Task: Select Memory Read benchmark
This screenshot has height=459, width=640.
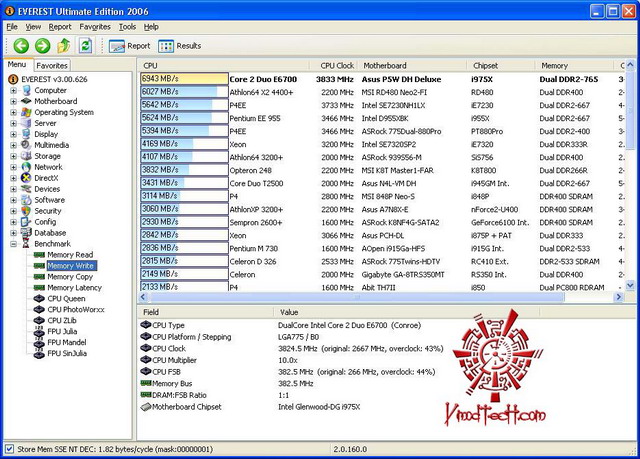Action: (70, 255)
